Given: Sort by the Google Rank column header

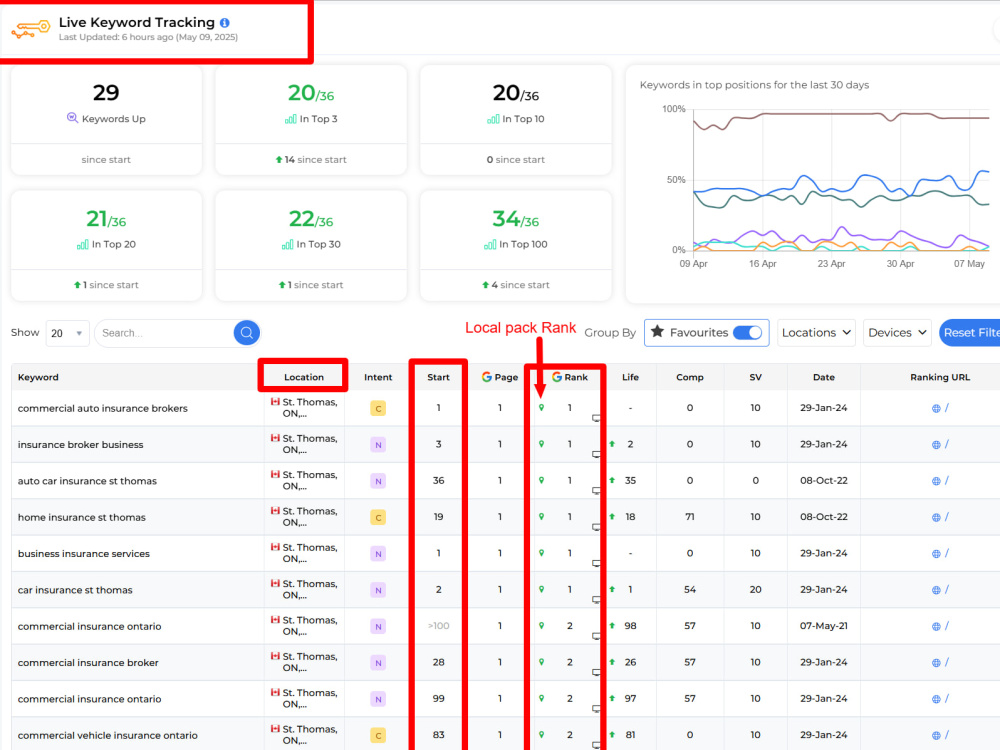Looking at the screenshot, I should 570,377.
